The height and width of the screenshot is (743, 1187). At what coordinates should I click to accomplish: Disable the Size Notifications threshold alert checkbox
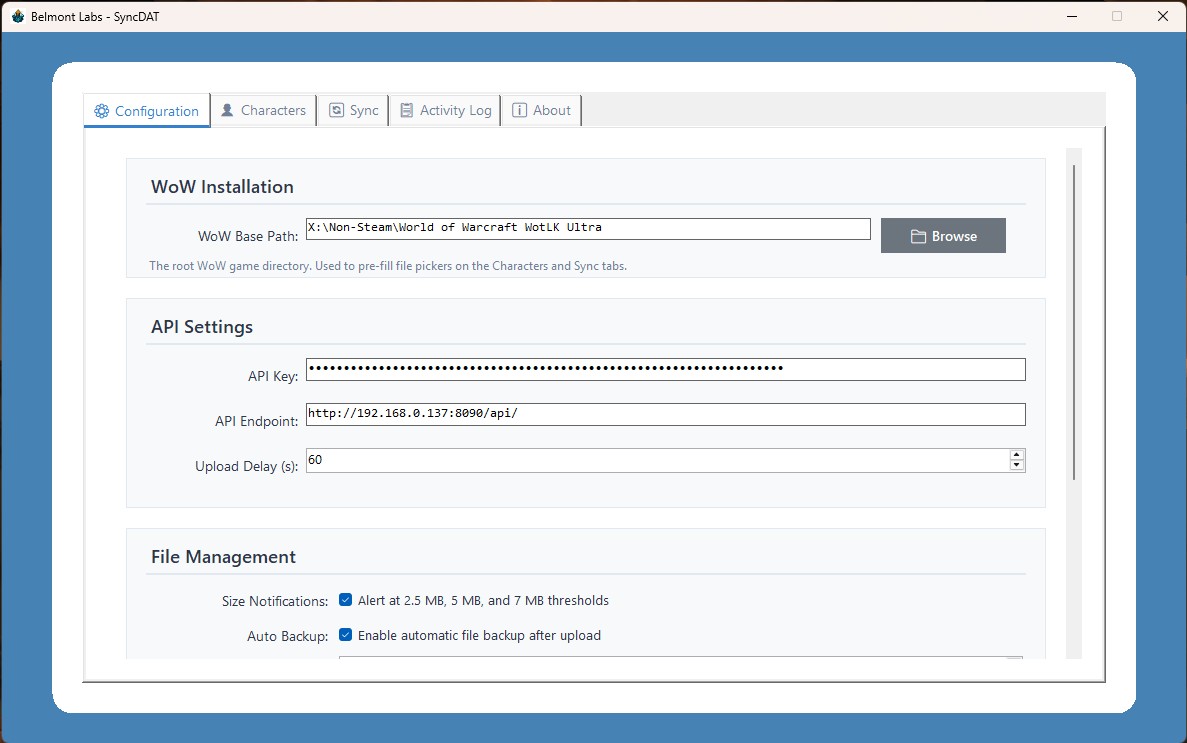345,600
